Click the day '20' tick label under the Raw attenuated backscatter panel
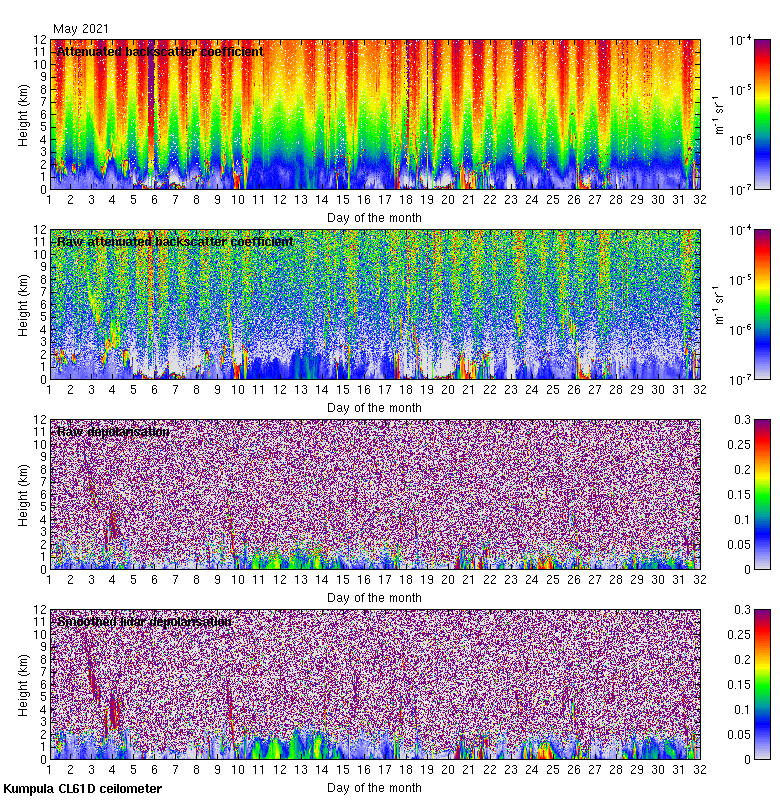Image resolution: width=780 pixels, height=800 pixels. (448, 390)
